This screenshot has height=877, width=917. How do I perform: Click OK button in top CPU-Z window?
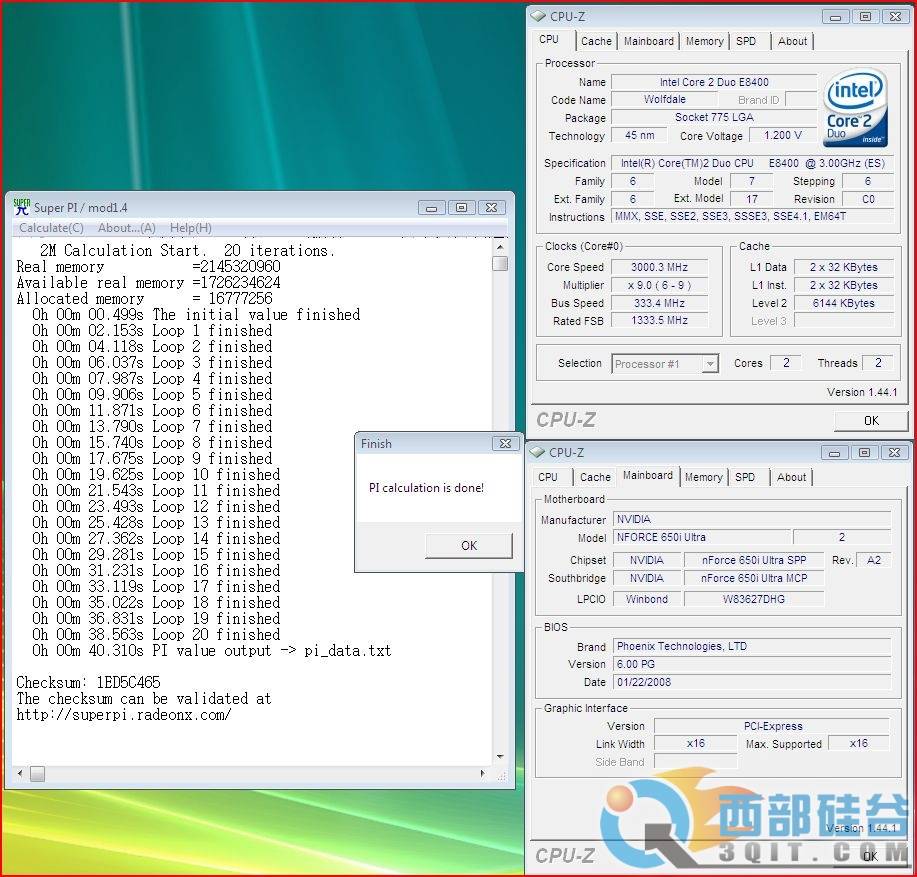(871, 420)
